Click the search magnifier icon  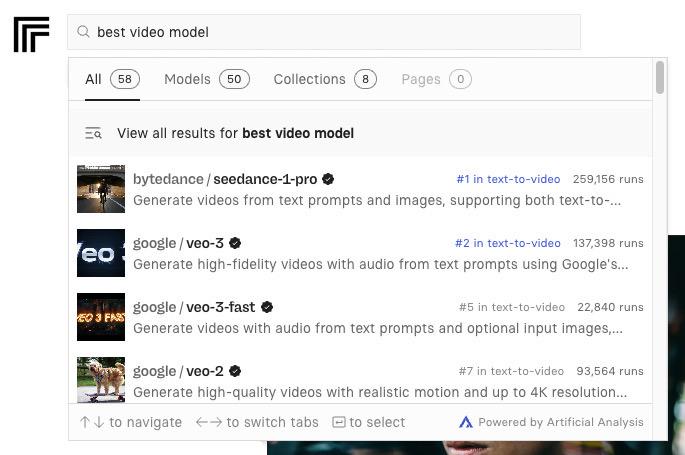click(83, 31)
